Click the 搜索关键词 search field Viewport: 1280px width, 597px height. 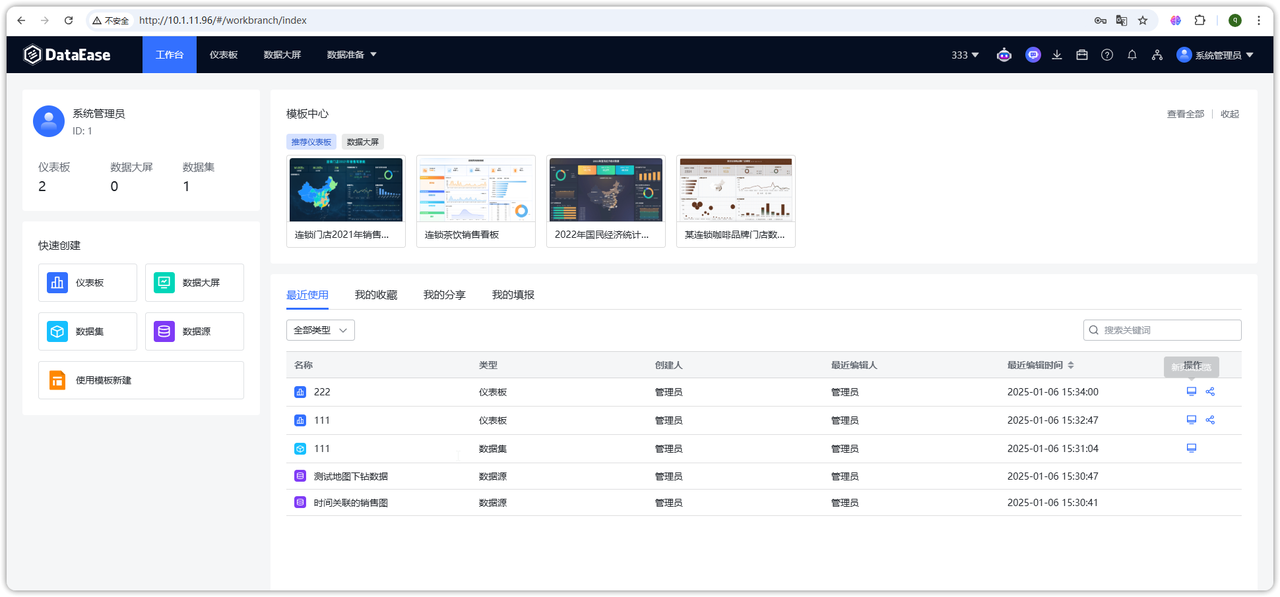coord(1169,330)
